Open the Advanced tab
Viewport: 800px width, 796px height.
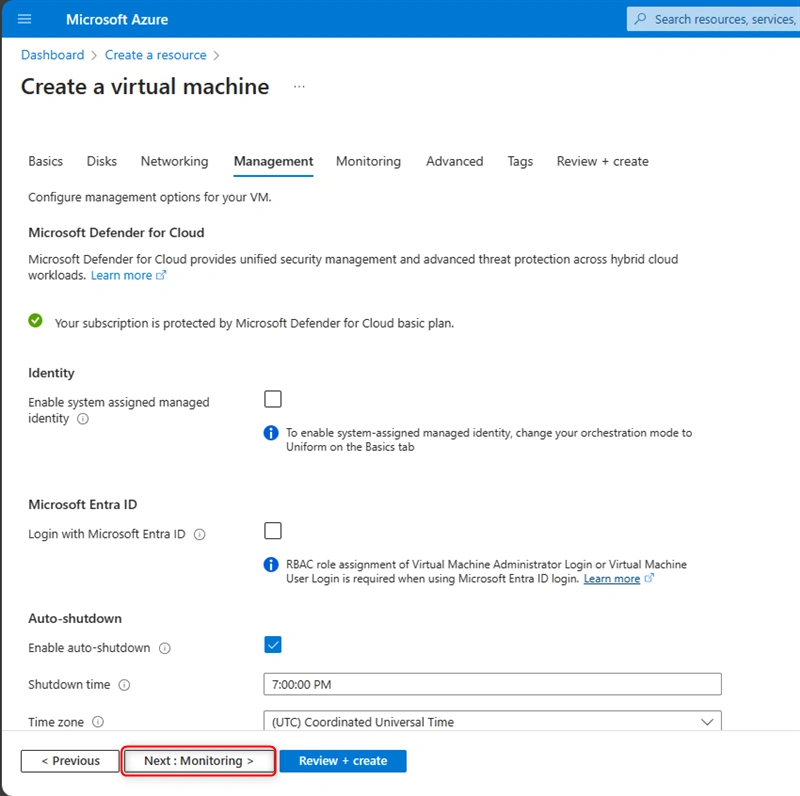coord(455,161)
